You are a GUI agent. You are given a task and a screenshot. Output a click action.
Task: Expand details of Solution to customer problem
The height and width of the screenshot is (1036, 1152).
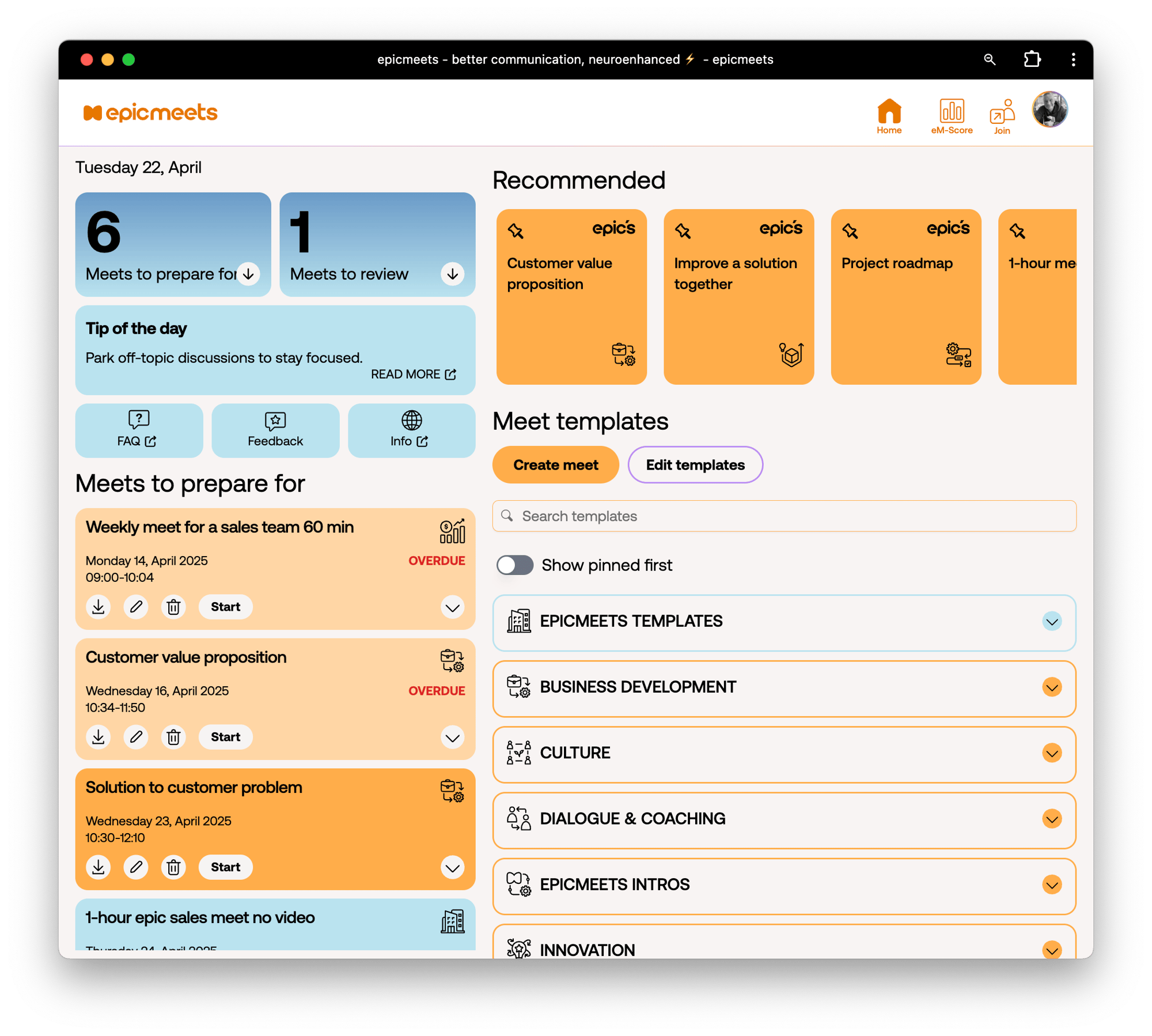pyautogui.click(x=452, y=868)
